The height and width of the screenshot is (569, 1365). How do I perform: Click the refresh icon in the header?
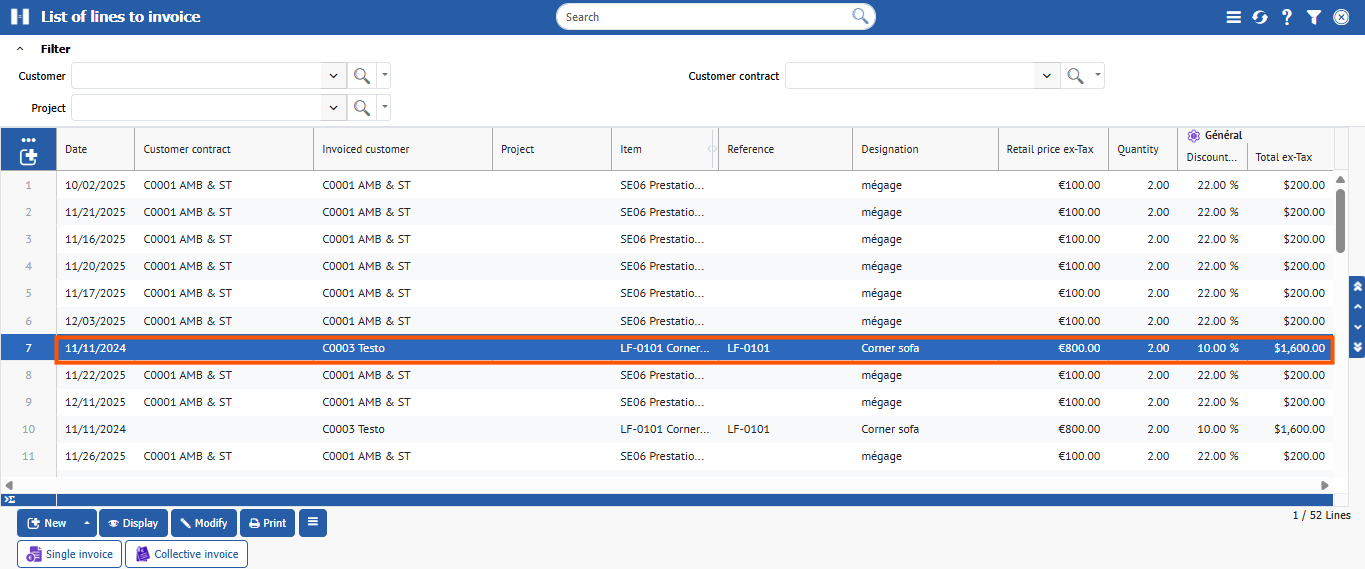click(x=1260, y=17)
